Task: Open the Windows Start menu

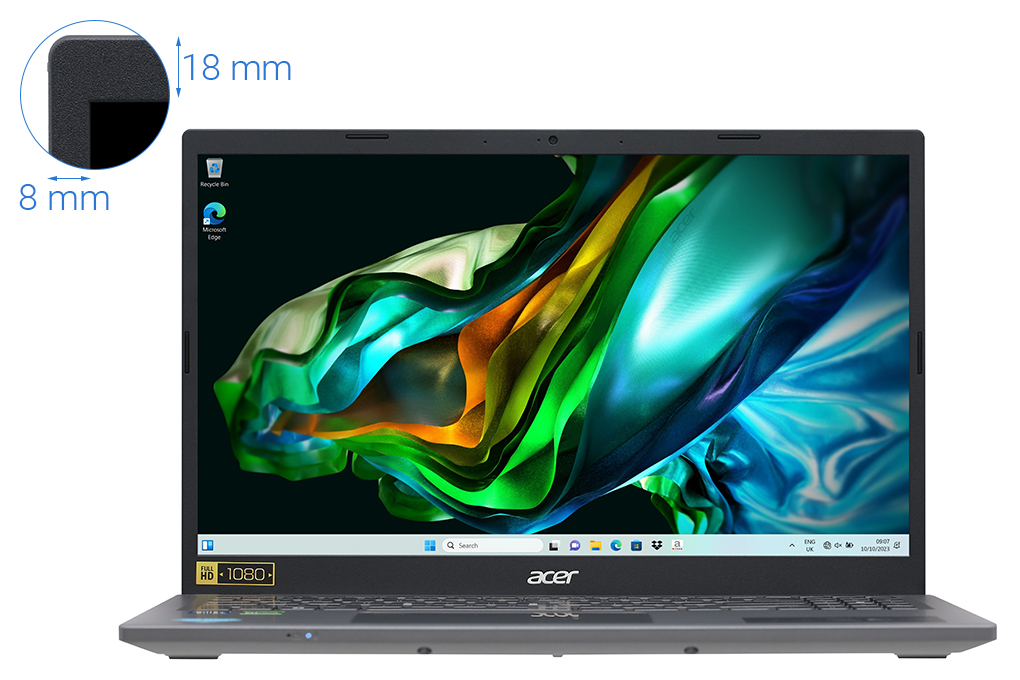Action: (x=430, y=545)
